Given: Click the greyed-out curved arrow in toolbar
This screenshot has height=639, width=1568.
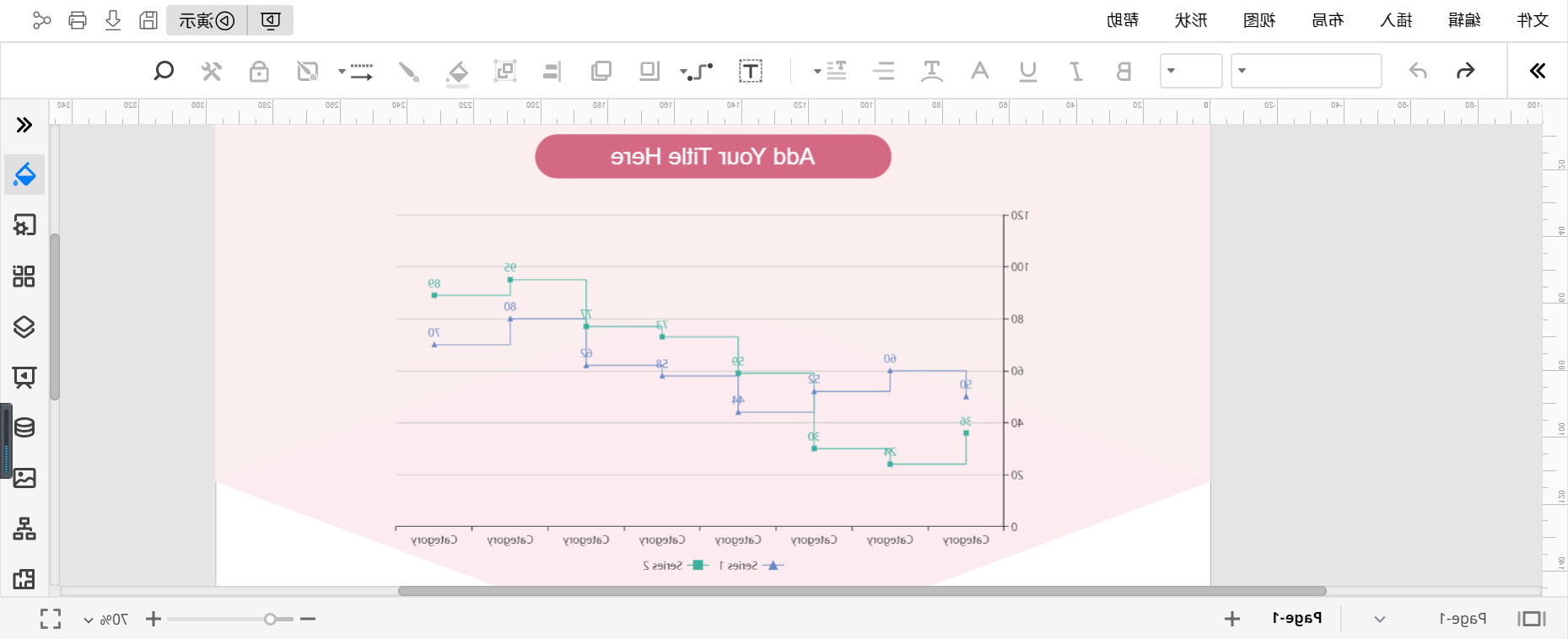Looking at the screenshot, I should click(x=1418, y=71).
